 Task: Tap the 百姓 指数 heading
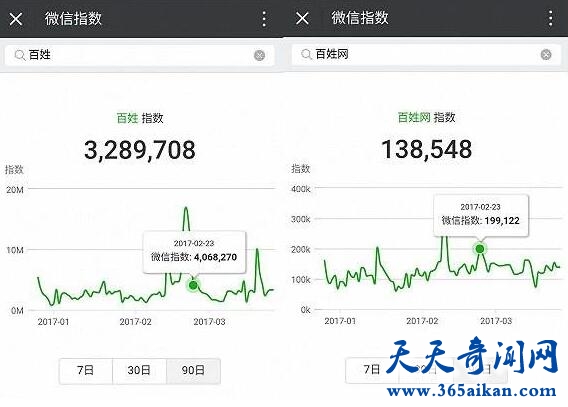point(140,118)
